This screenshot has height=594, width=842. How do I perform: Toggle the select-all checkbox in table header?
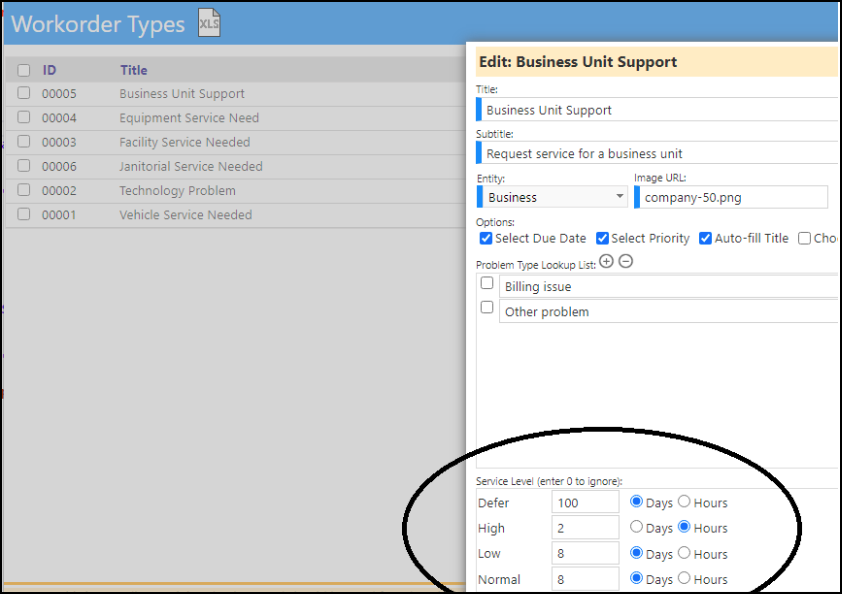tap(24, 70)
